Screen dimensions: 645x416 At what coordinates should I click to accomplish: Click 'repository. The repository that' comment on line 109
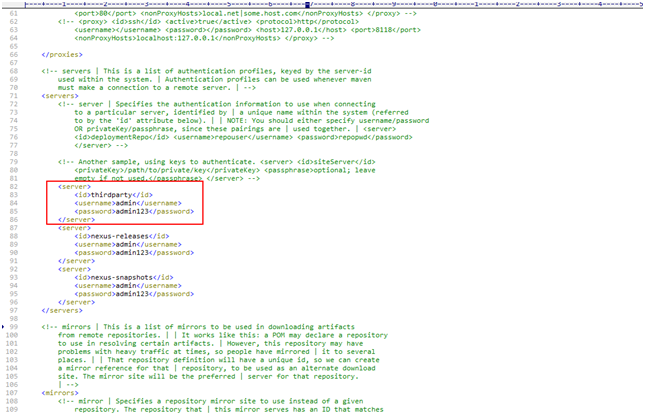229,409
